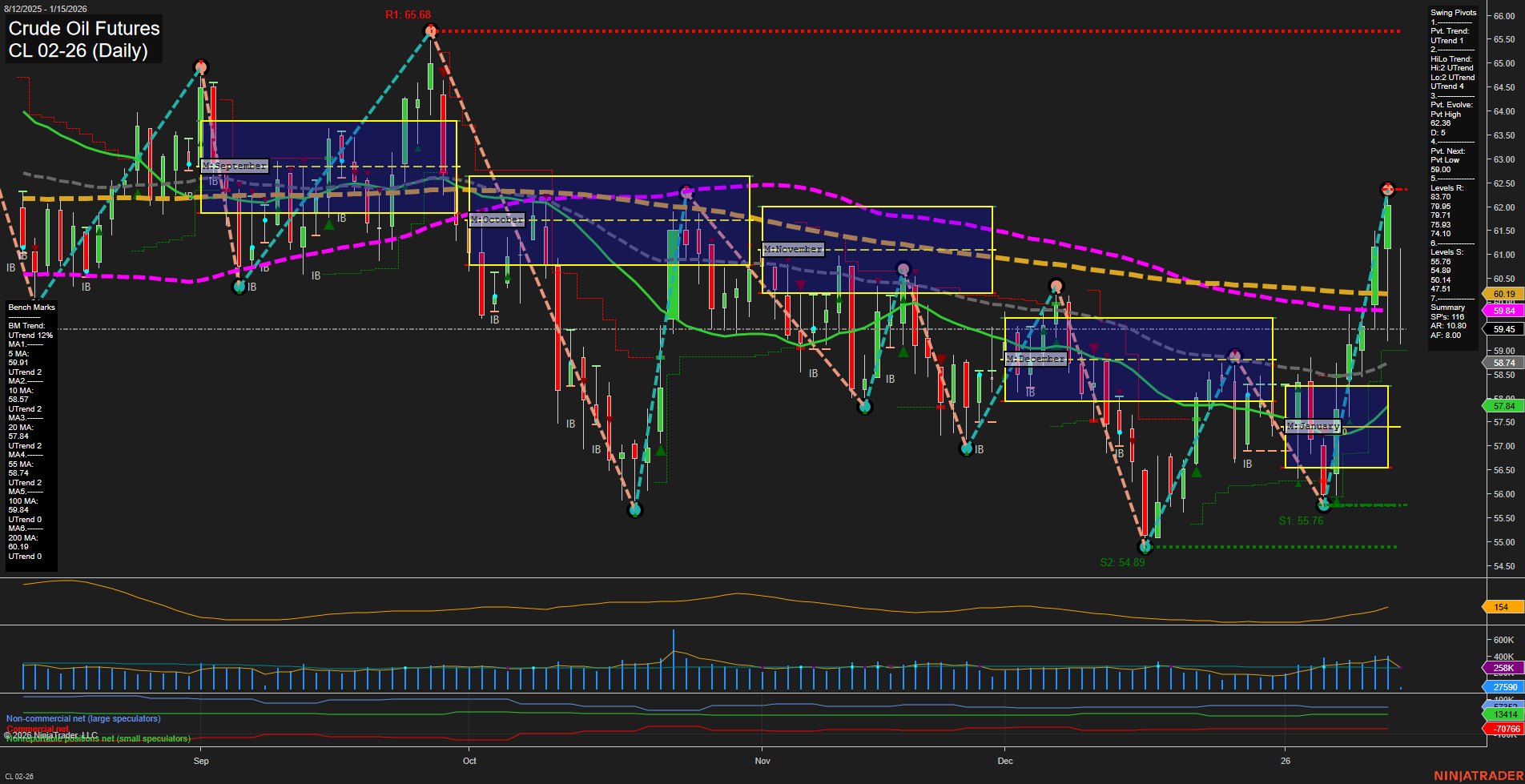Select the M:October month label
This screenshot has width=1525, height=784.
click(496, 219)
